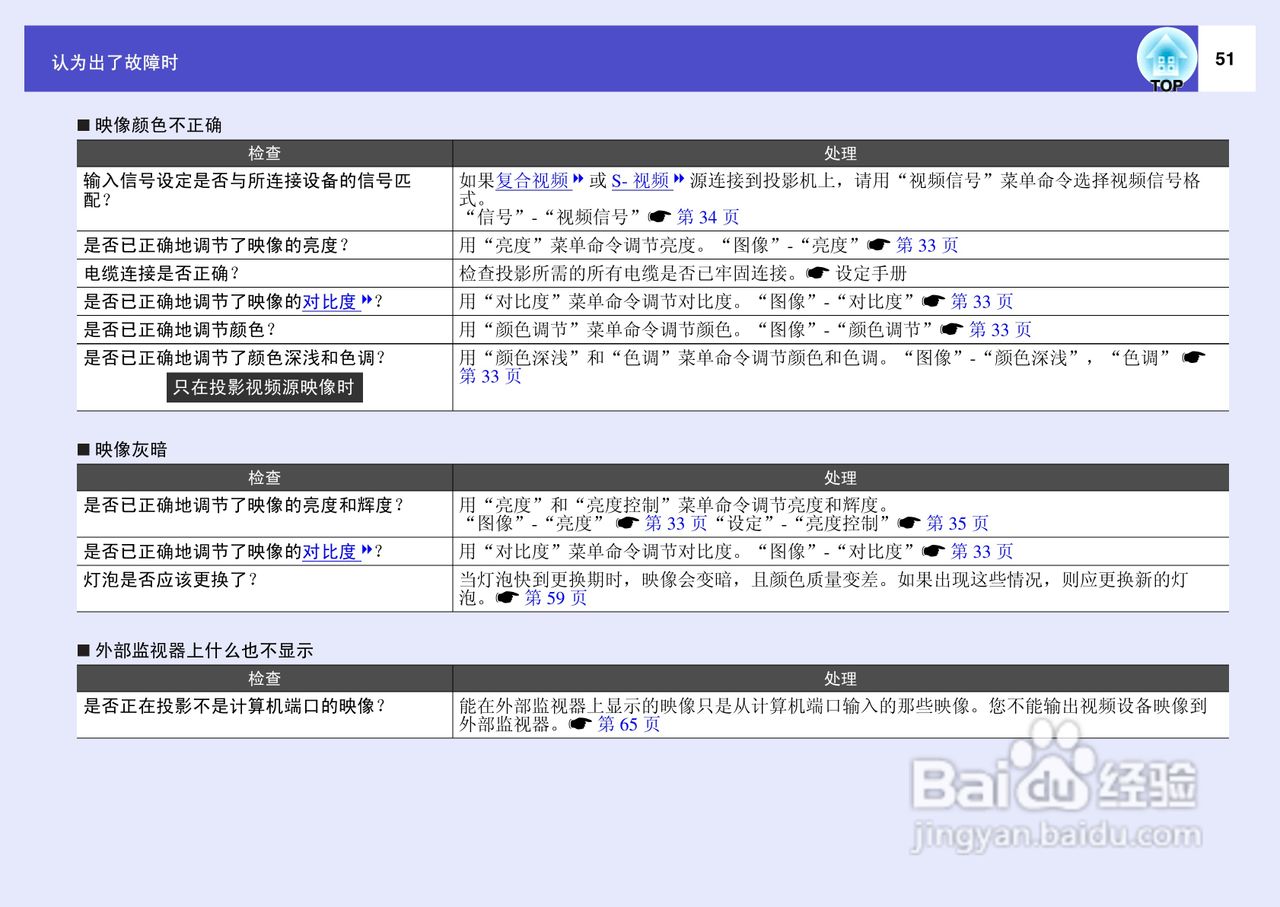Click glossary arrow after 对比度 in 映像灰暗 table

pyautogui.click(x=367, y=551)
